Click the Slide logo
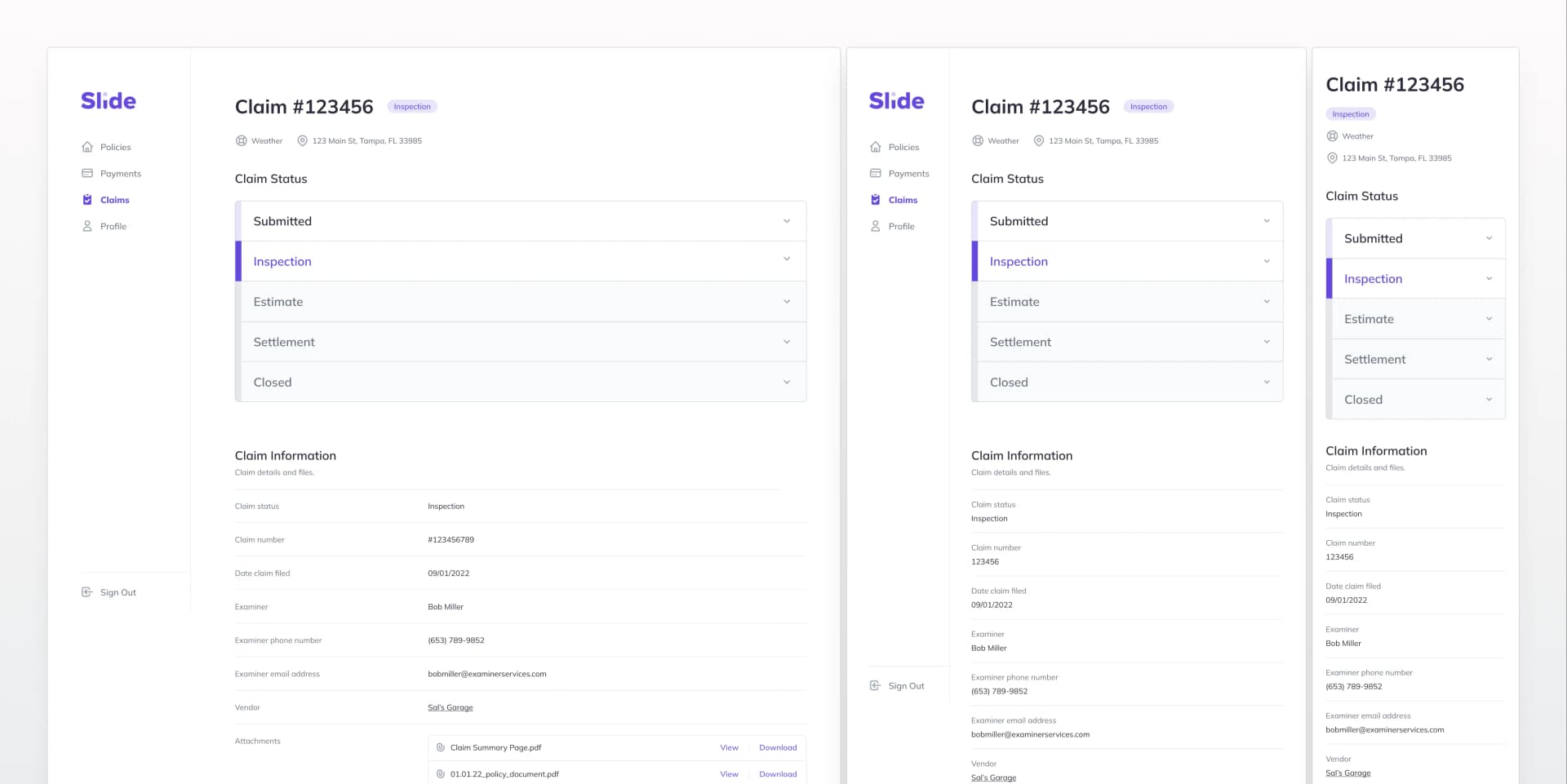Image resolution: width=1567 pixels, height=784 pixels. (x=107, y=100)
